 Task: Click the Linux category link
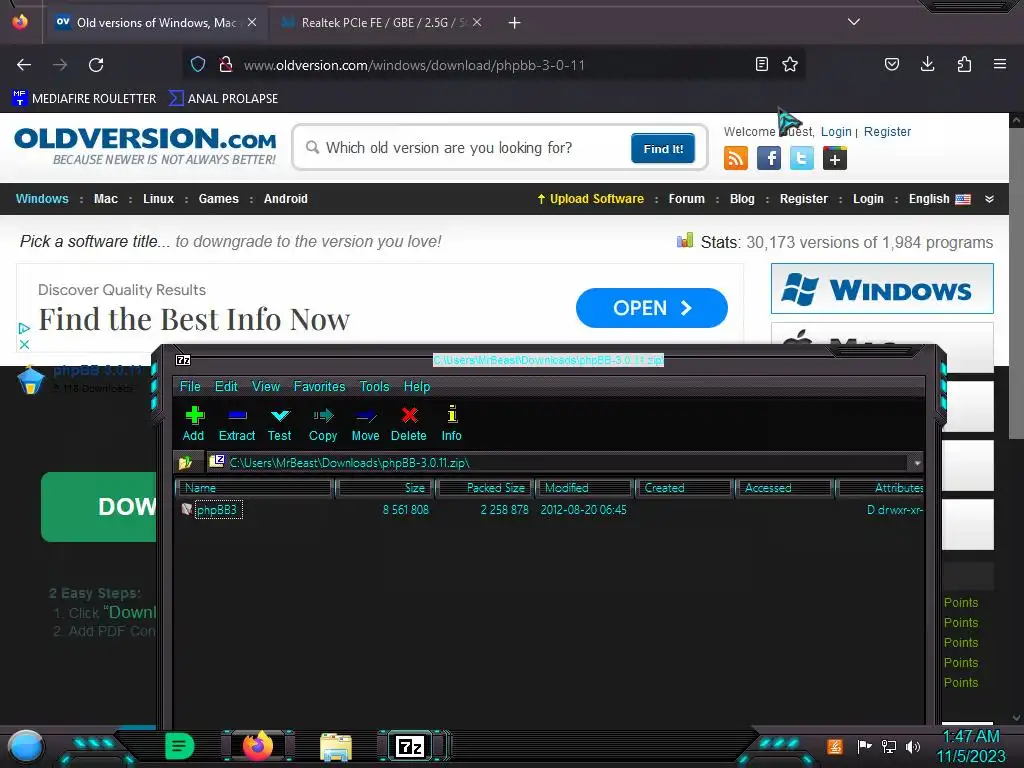coord(159,199)
